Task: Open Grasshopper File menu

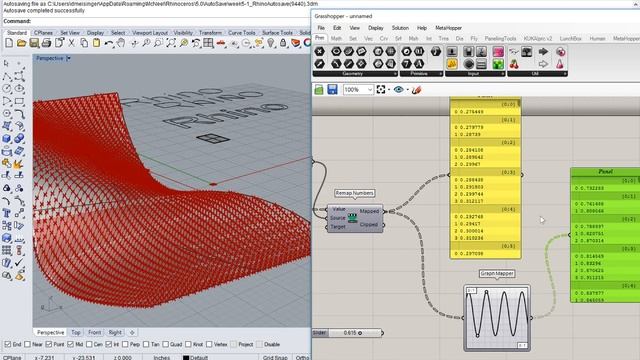Action: point(321,28)
